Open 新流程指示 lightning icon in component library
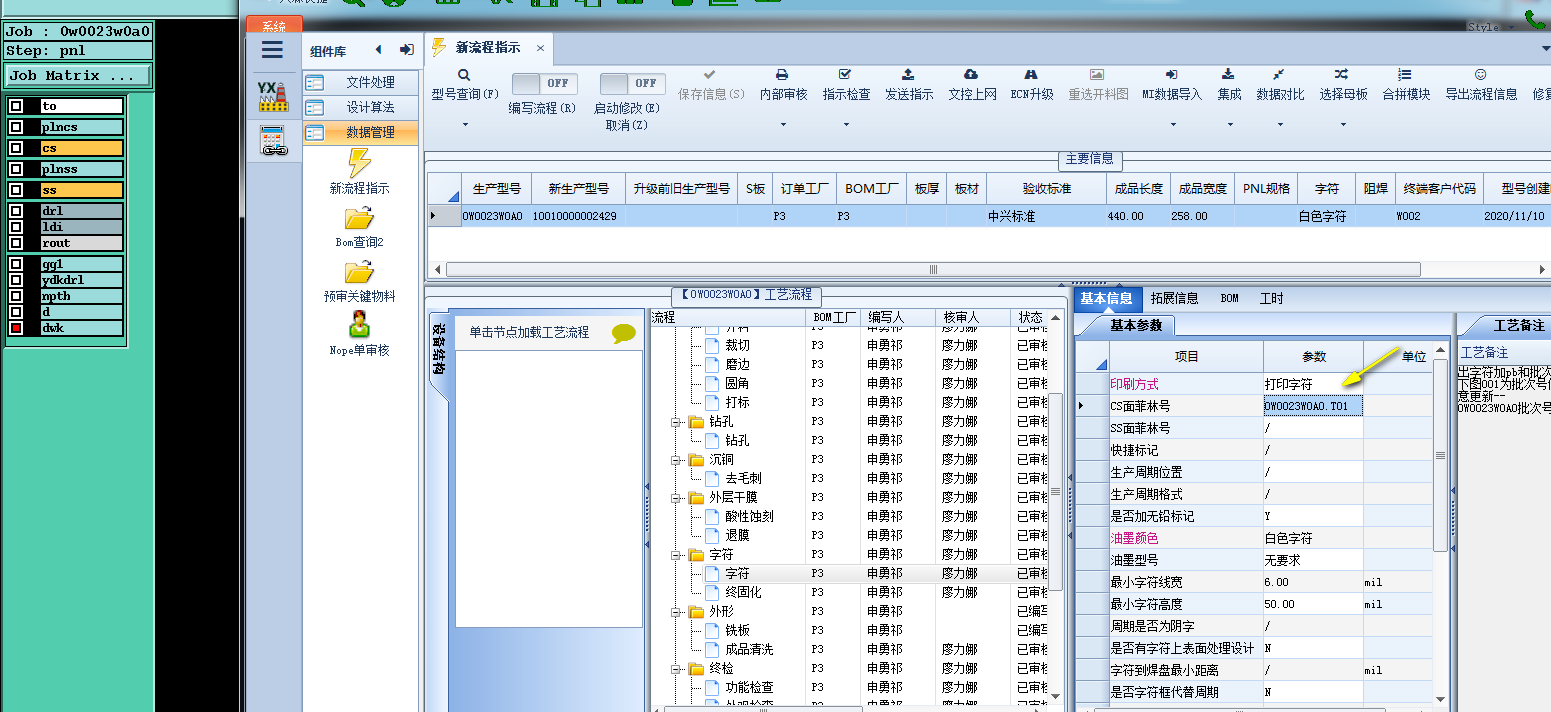The width and height of the screenshot is (1551, 712). (359, 163)
